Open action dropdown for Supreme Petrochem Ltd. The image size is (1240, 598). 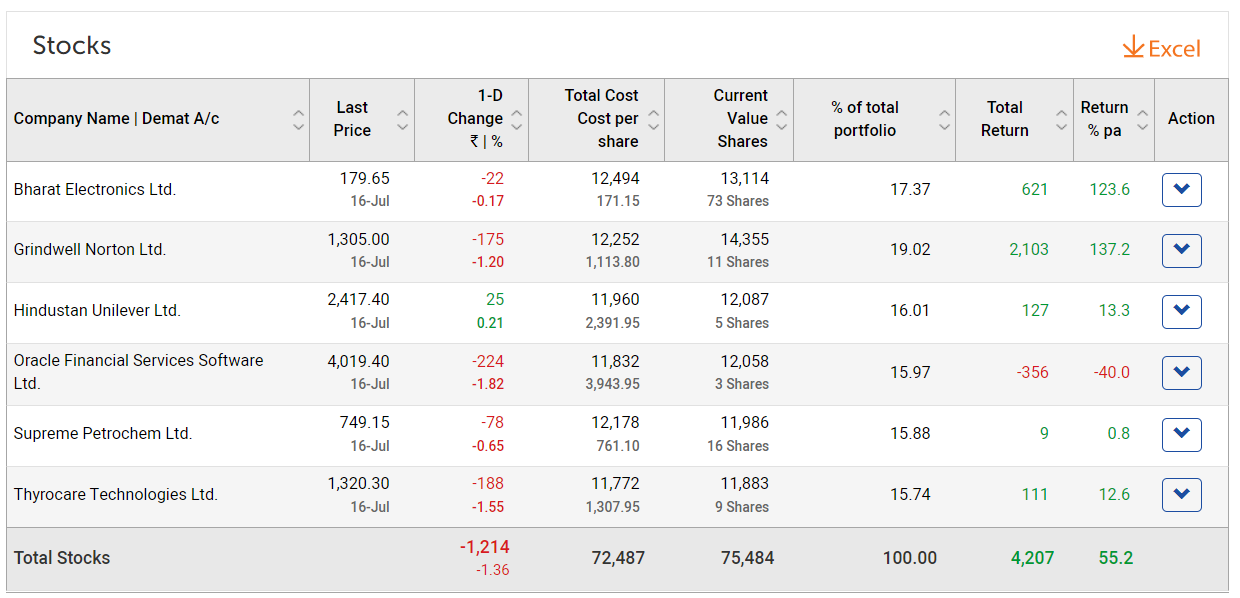click(1181, 434)
